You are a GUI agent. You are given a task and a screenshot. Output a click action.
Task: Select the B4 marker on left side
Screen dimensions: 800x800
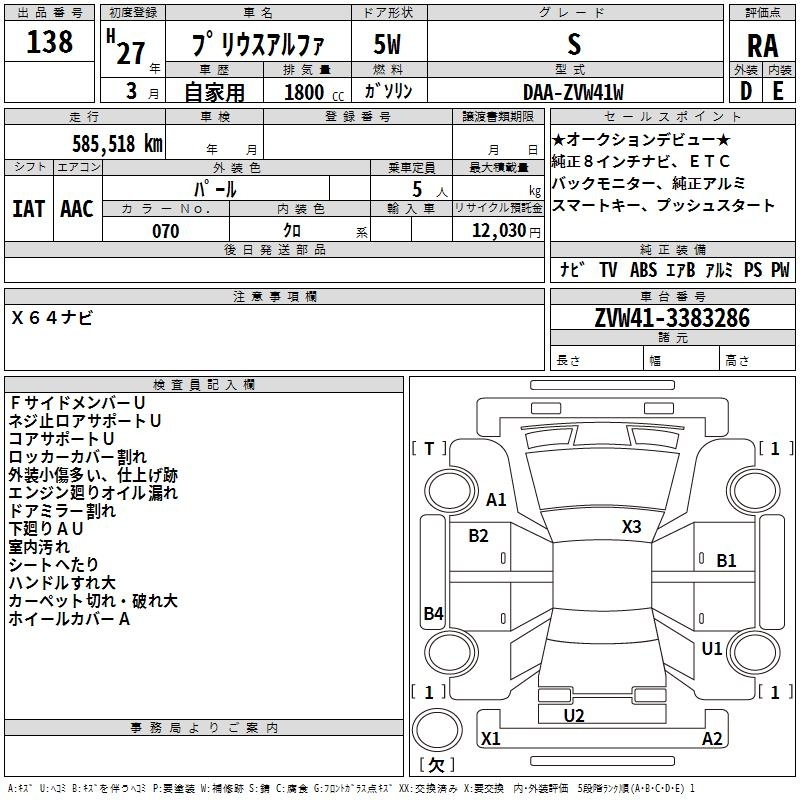(x=433, y=614)
